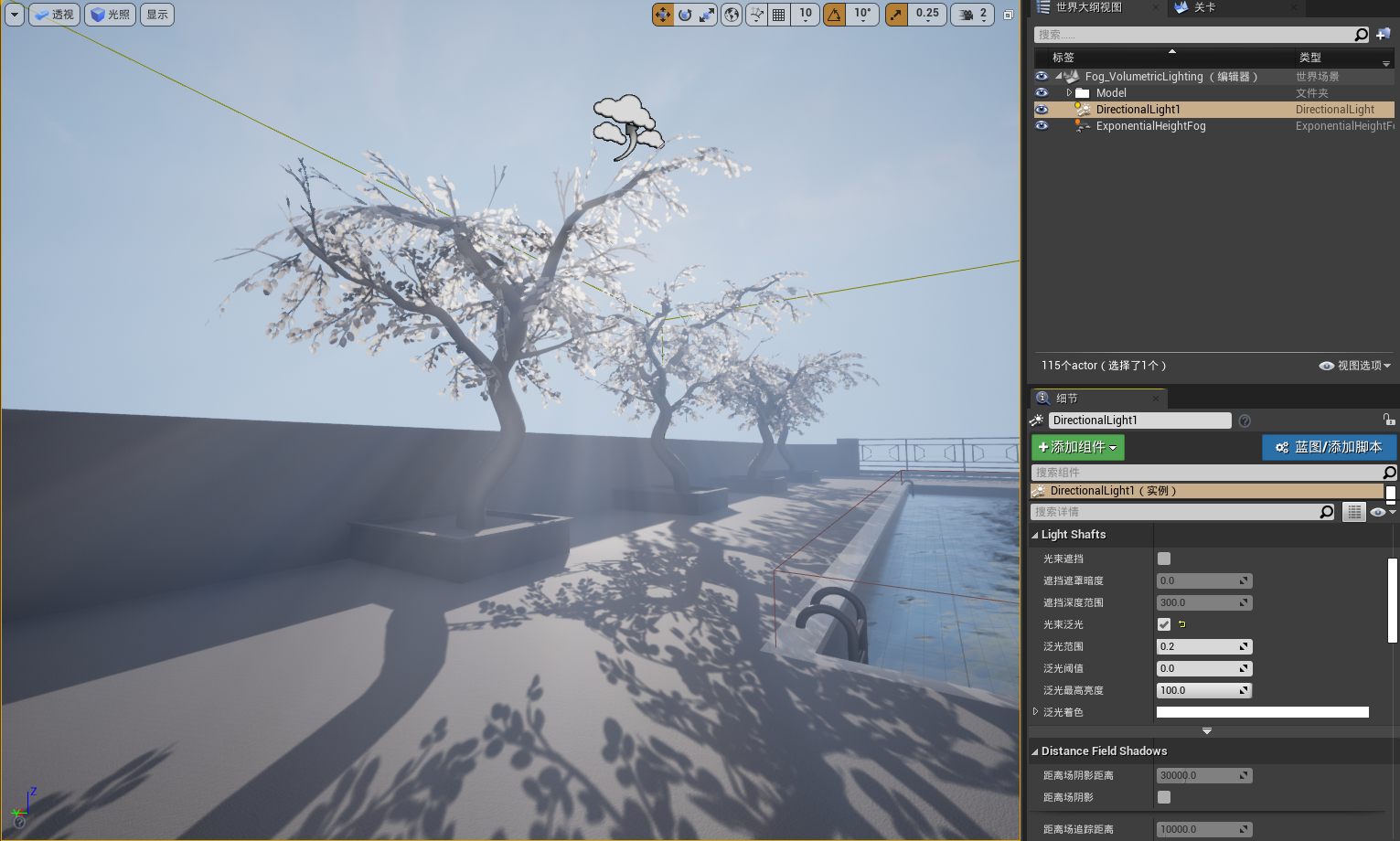The width and height of the screenshot is (1400, 841).
Task: Click the 蓝图/添加脚本 button
Action: 1329,447
